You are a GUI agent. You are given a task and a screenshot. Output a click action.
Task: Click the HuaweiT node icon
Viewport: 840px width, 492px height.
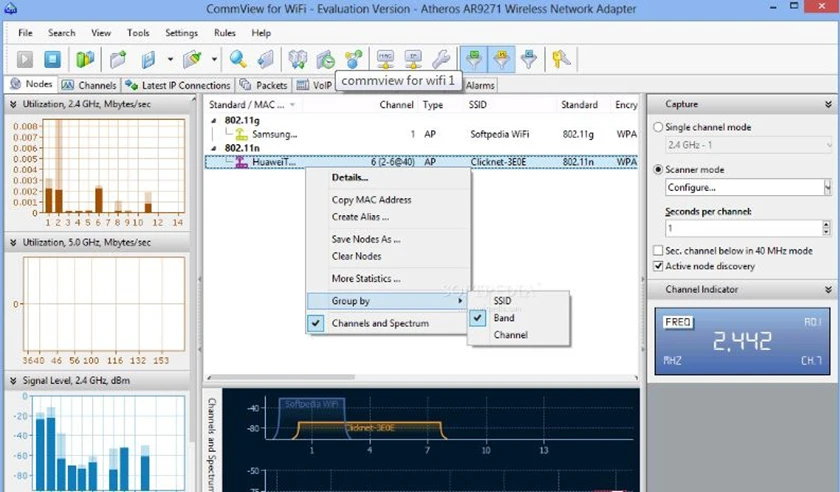click(242, 162)
